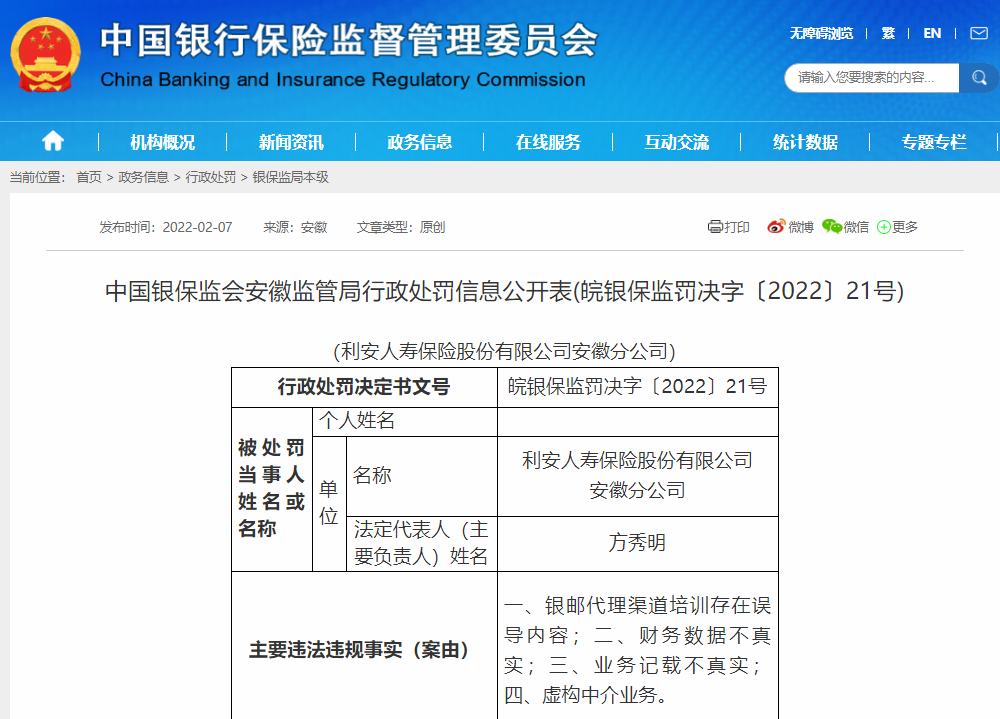This screenshot has width=1000, height=719.
Task: Click the cell 法定代表人（主要负责人）姓名
Action: tap(422, 544)
